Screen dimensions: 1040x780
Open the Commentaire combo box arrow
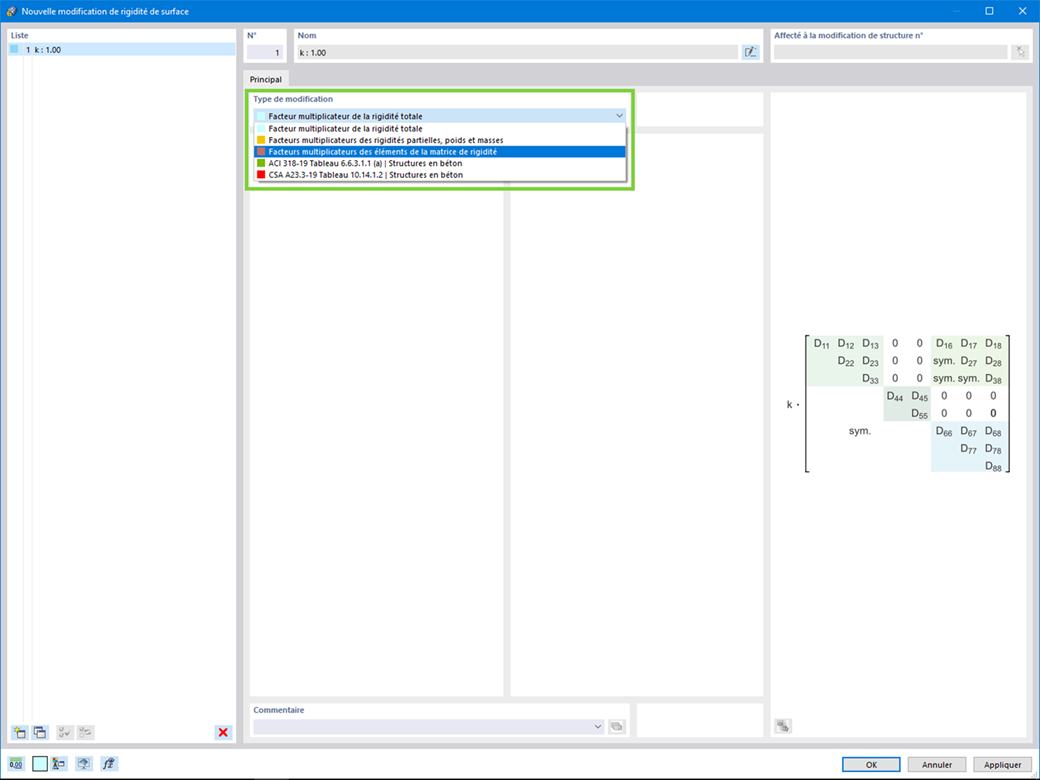(598, 726)
